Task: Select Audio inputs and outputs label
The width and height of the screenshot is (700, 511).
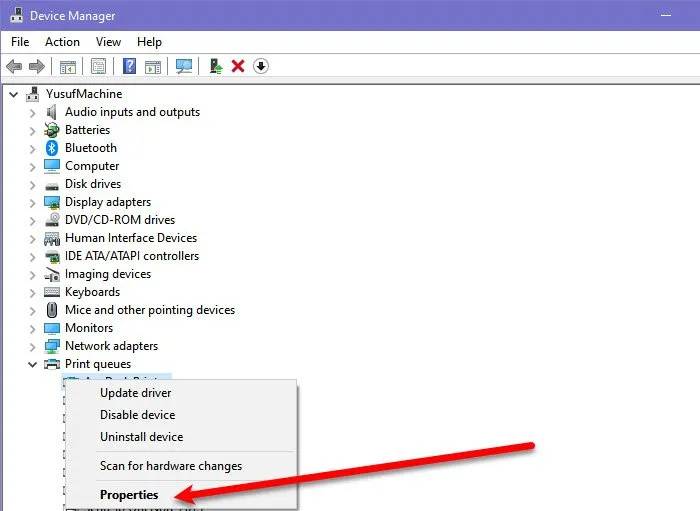Action: (133, 112)
